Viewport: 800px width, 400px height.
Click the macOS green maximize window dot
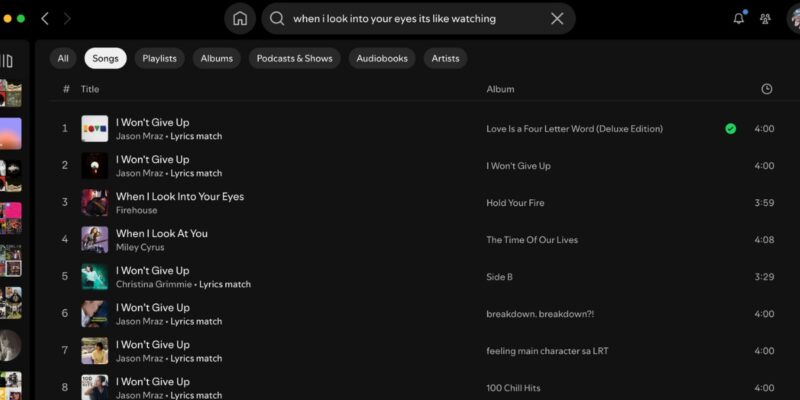21,19
